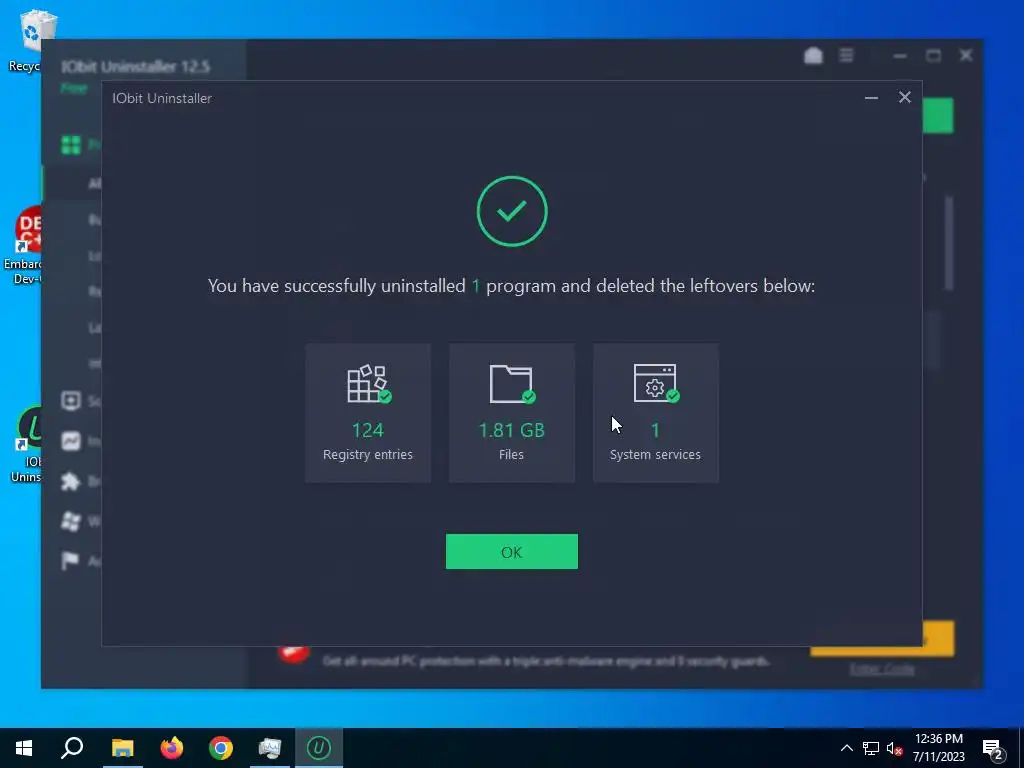Image resolution: width=1024 pixels, height=768 pixels.
Task: Select the System services gear icon
Action: point(656,384)
